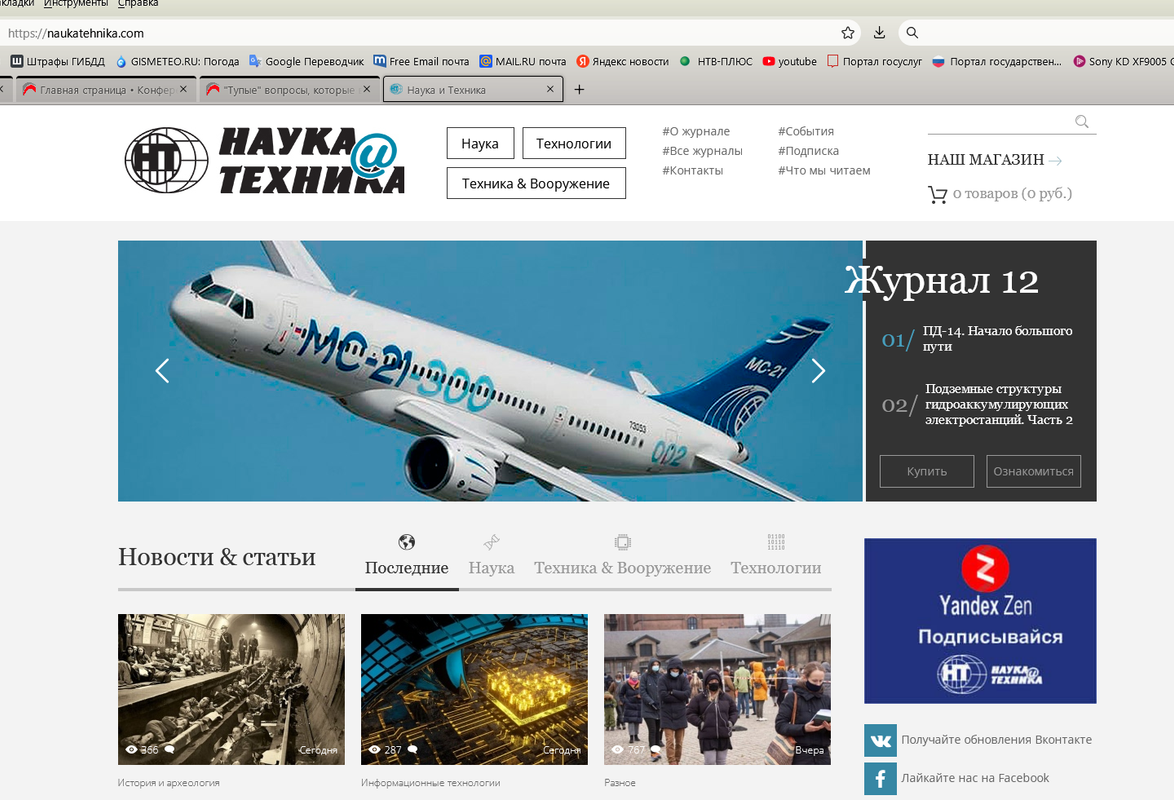The width and height of the screenshot is (1174, 800).
Task: Click the Получайте обновления Вконтакте link
Action: 997,740
